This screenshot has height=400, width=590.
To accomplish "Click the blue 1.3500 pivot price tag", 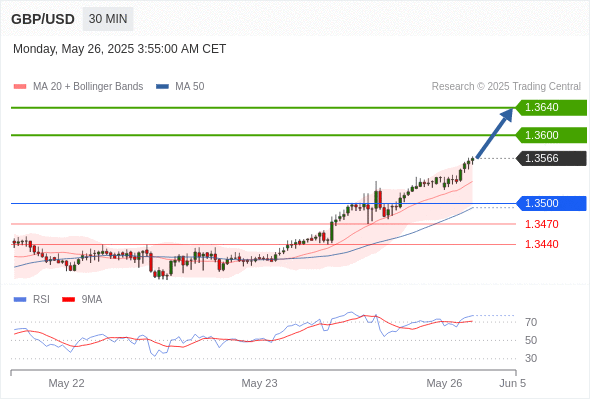I will point(551,204).
